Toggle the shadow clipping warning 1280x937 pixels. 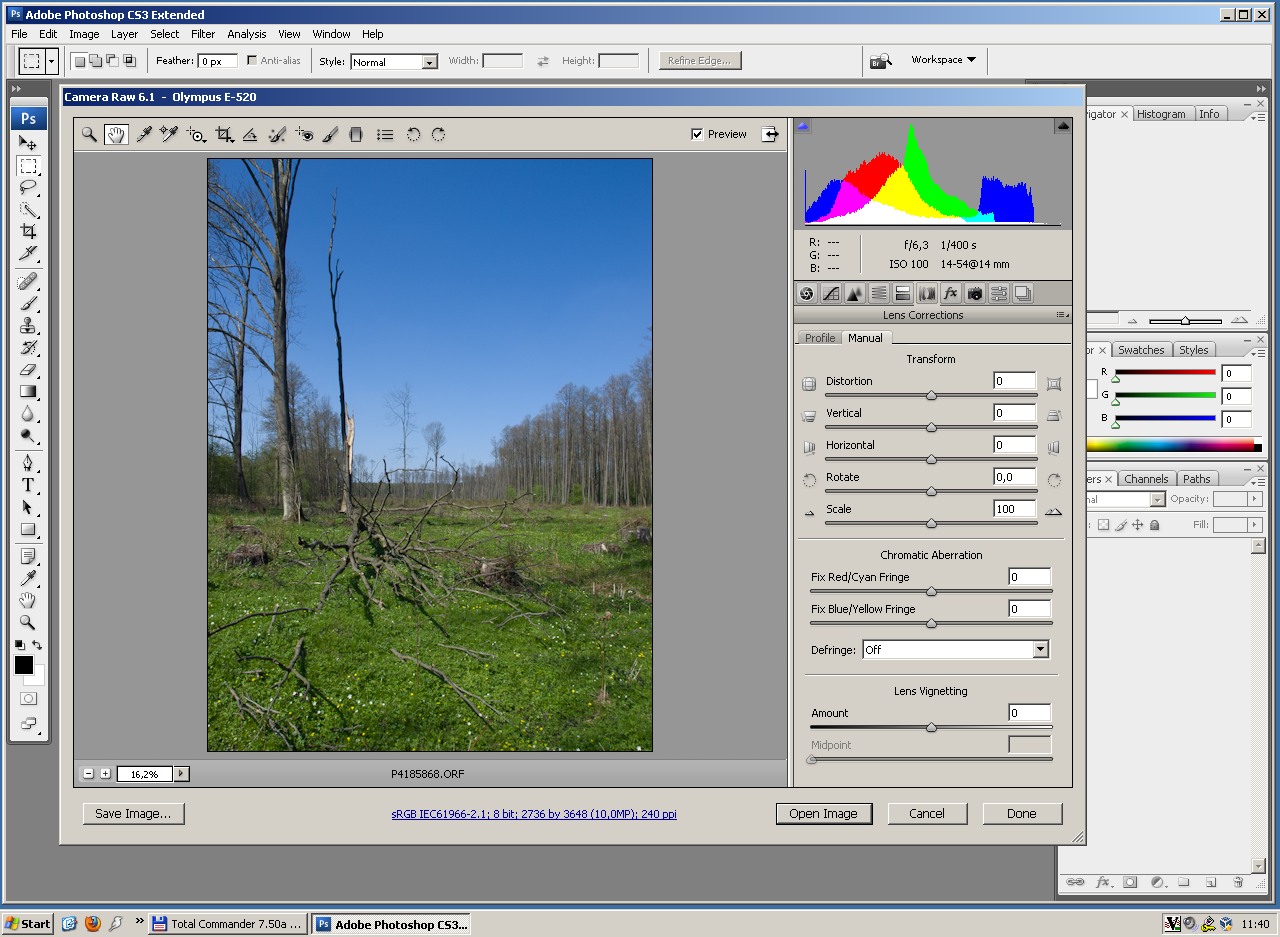coord(803,126)
